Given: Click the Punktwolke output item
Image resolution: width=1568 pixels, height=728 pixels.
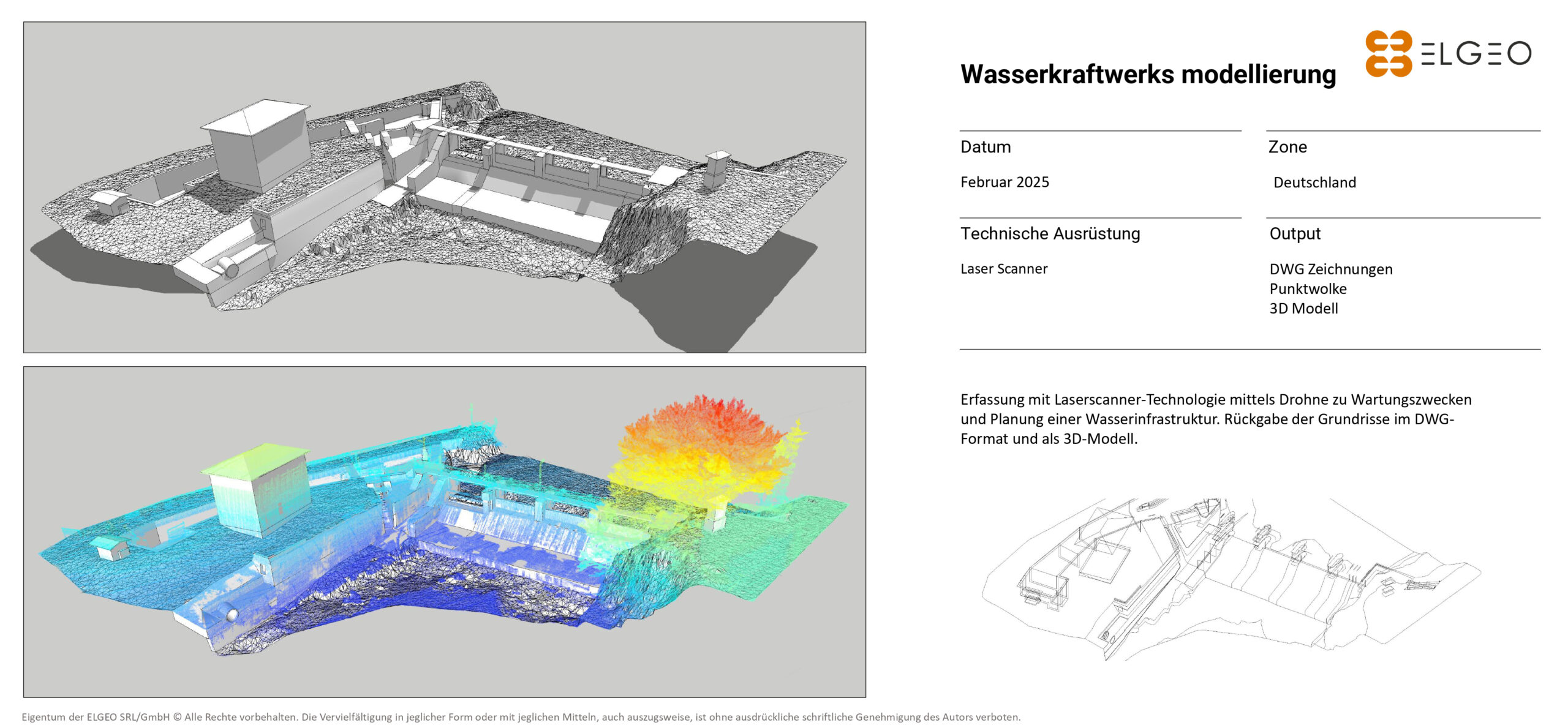Looking at the screenshot, I should 1308,289.
